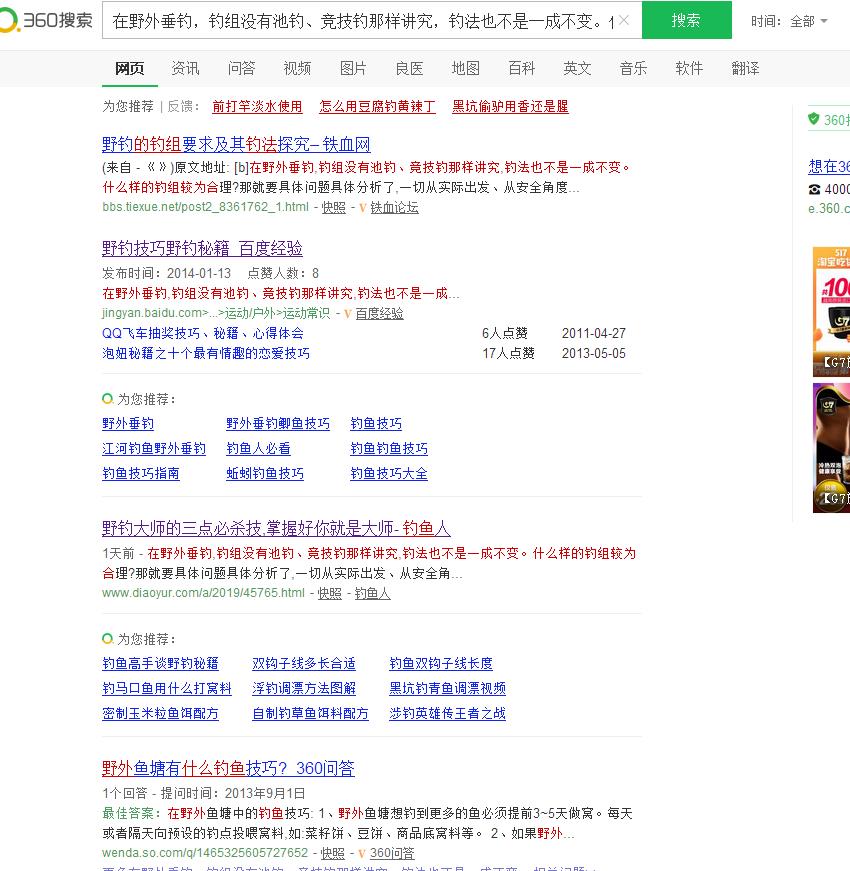Open result 野钓大师的三点必杀技 钓鱼人
The image size is (850, 871).
(x=276, y=528)
